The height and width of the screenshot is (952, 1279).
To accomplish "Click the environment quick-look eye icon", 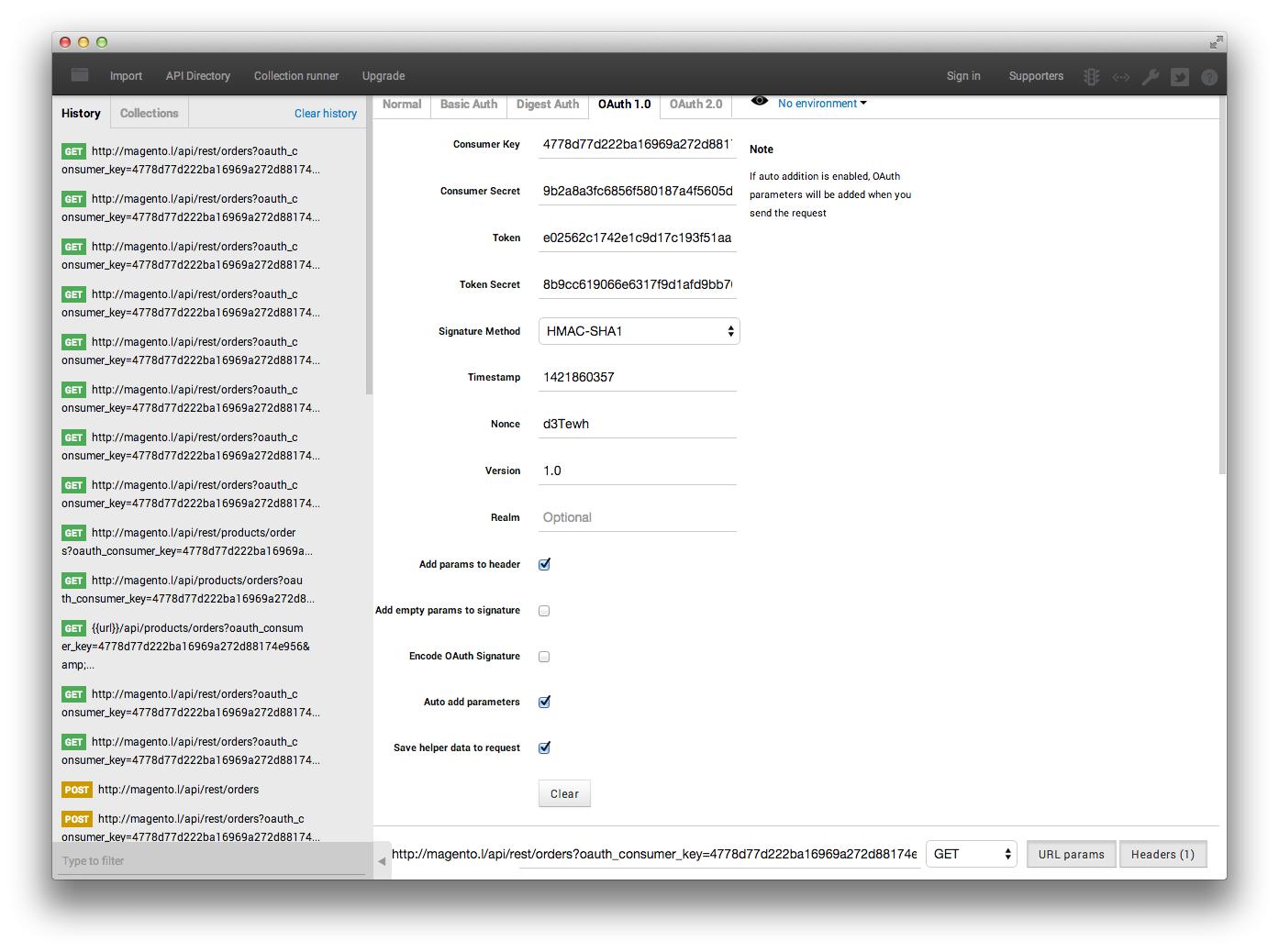I will coord(759,102).
